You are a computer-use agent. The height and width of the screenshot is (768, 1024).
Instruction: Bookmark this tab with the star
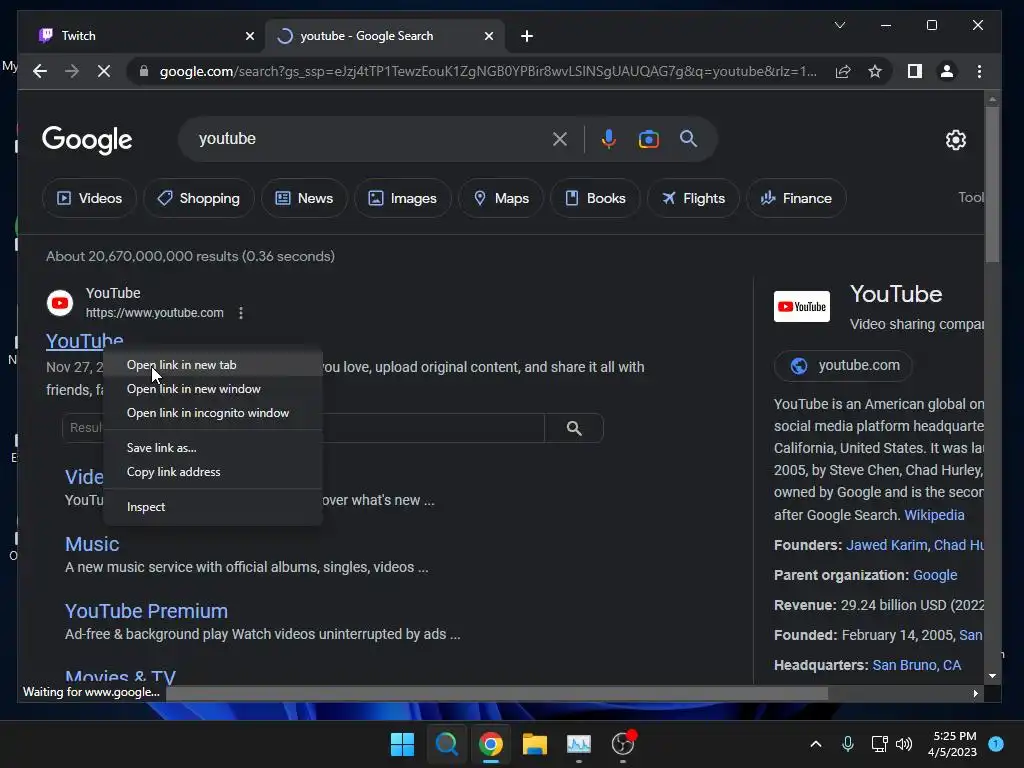click(875, 71)
